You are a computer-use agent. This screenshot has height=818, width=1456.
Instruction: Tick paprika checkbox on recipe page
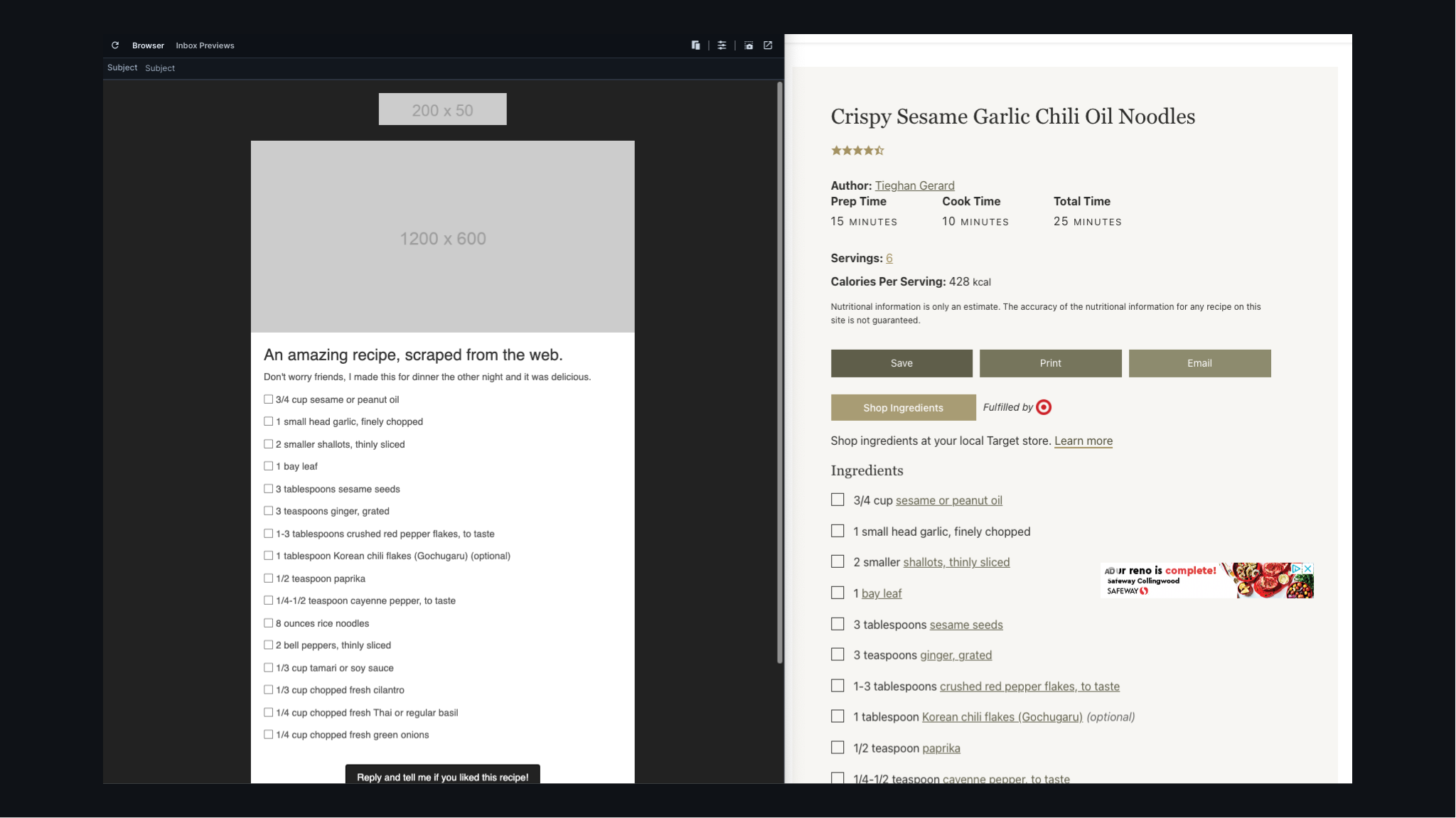pos(837,748)
